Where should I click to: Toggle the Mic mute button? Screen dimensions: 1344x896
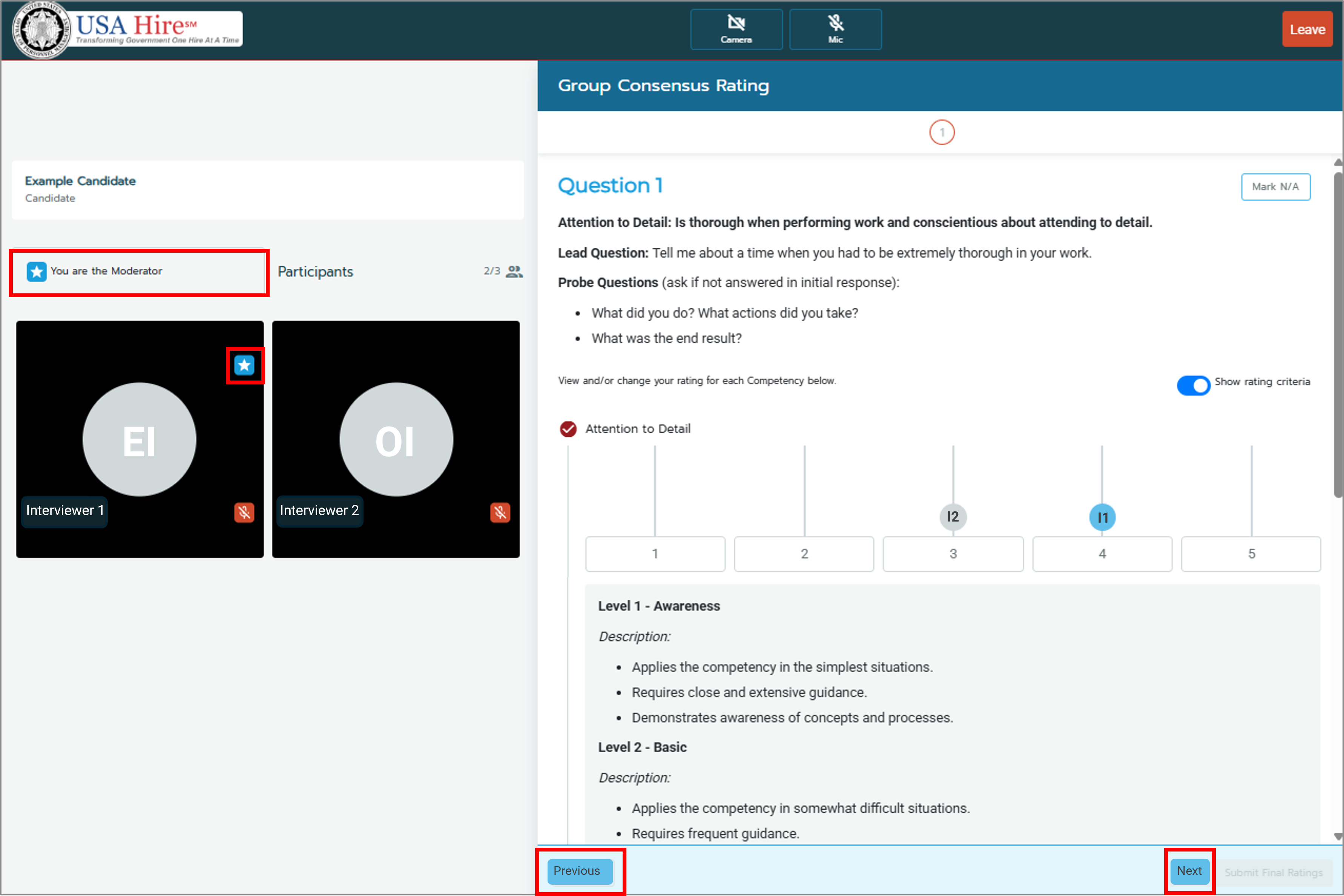835,29
